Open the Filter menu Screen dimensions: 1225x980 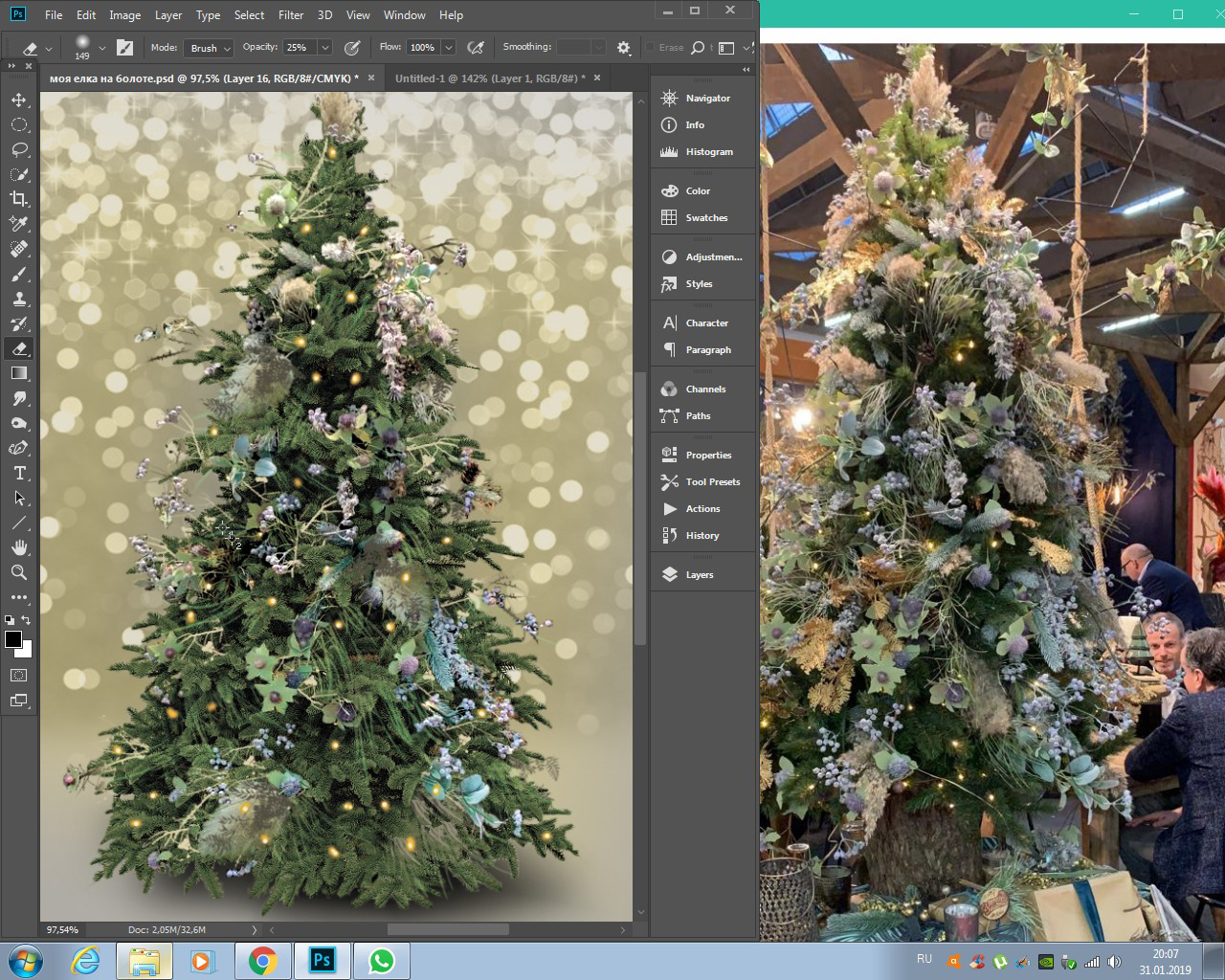(x=291, y=15)
